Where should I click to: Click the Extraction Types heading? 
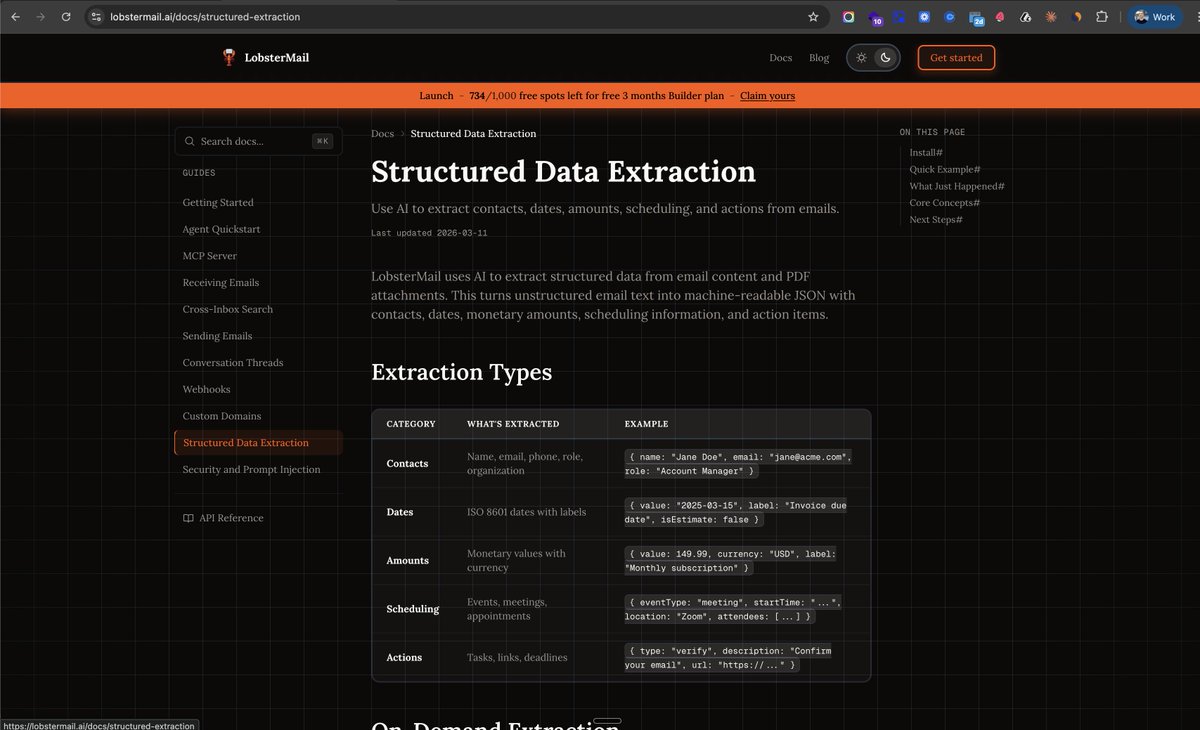coord(461,372)
